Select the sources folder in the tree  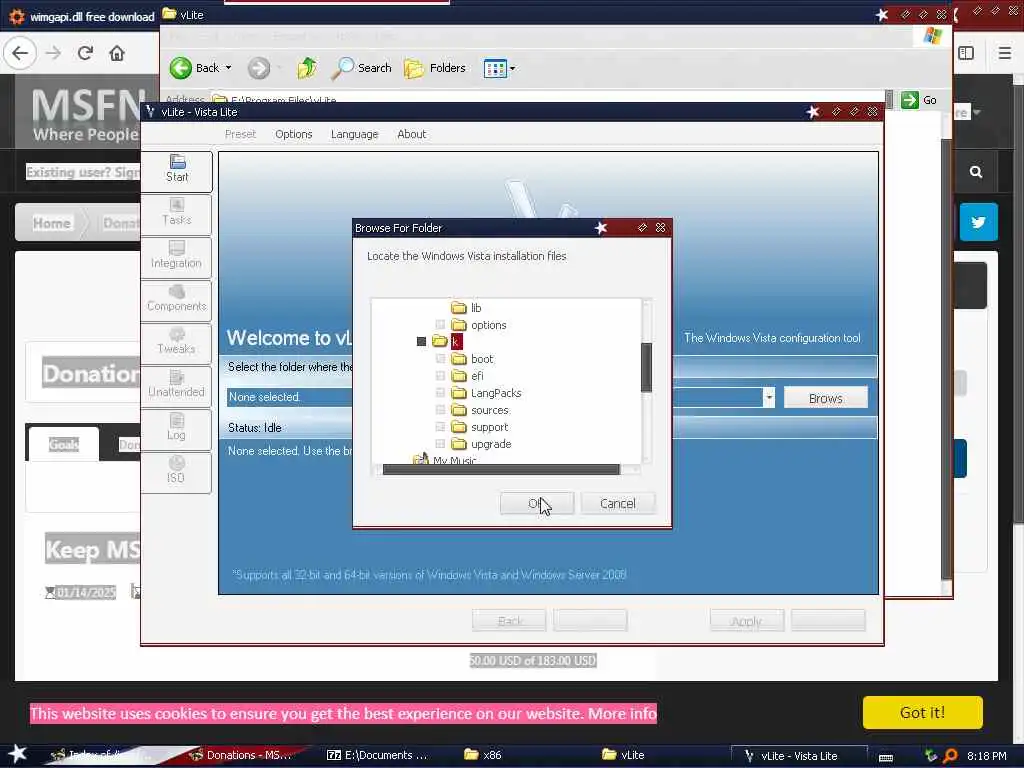coord(489,410)
